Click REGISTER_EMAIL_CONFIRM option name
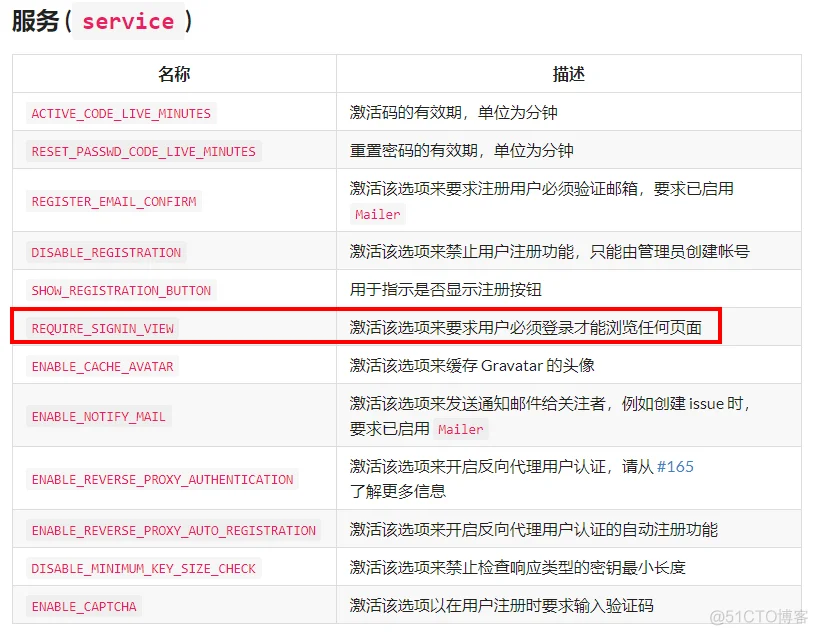Screen dimensions: 818x635 (x=114, y=201)
